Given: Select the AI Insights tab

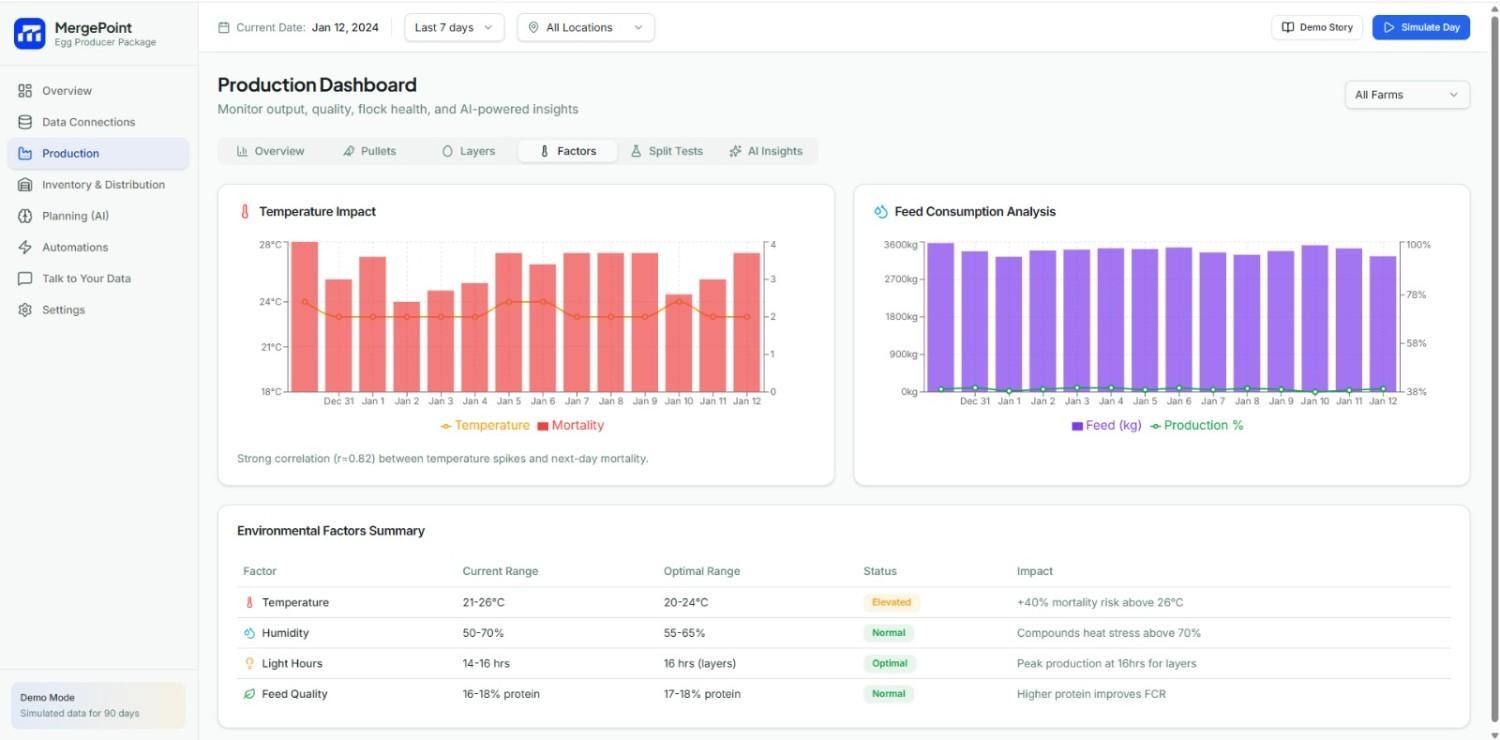Looking at the screenshot, I should [766, 151].
